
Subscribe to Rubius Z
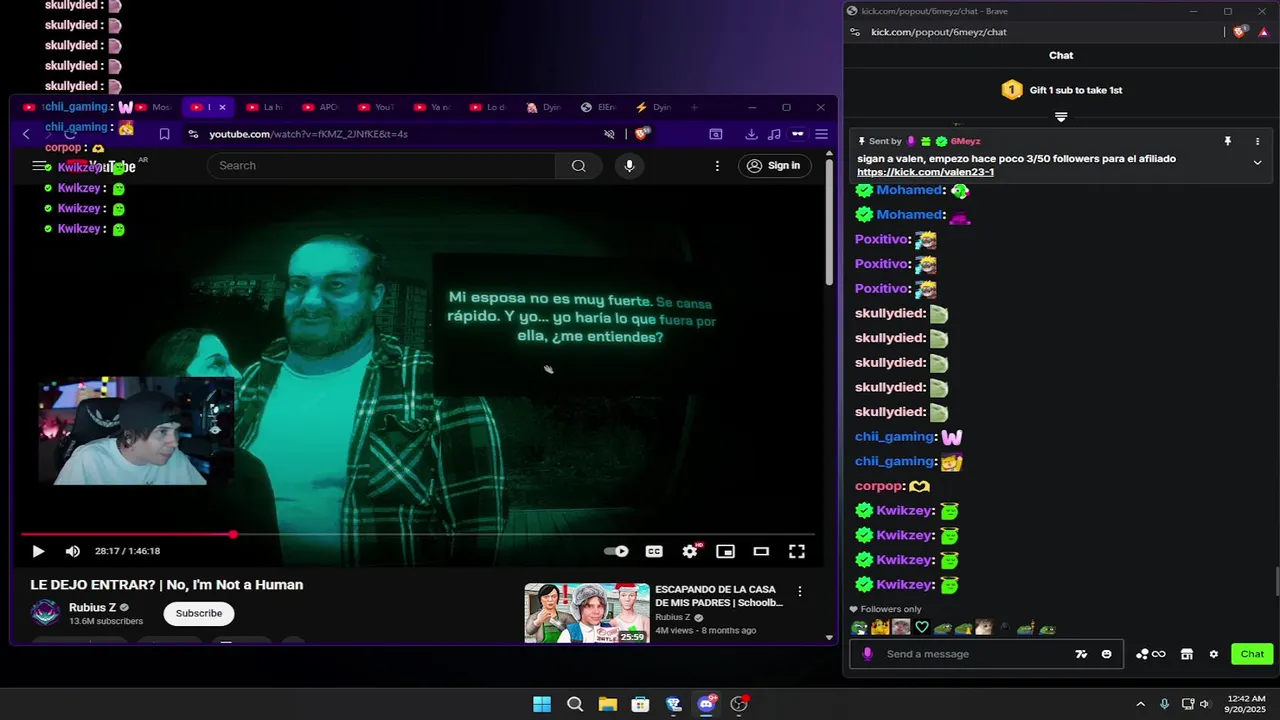[199, 613]
